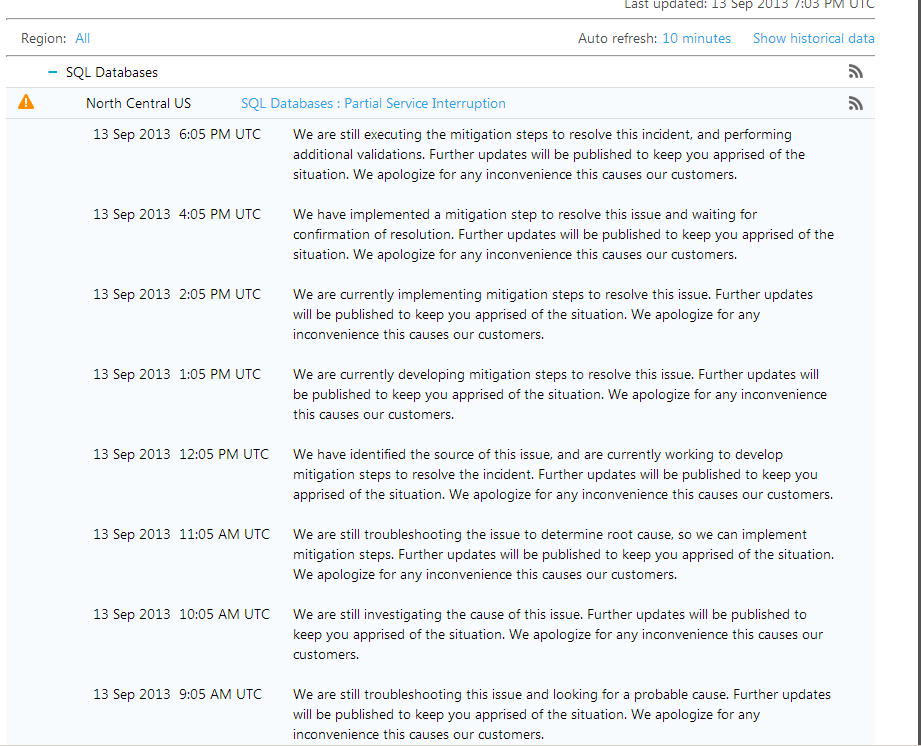Select the 2:05 PM UTC update entry
Image resolution: width=921 pixels, height=746 pixels.
click(177, 294)
